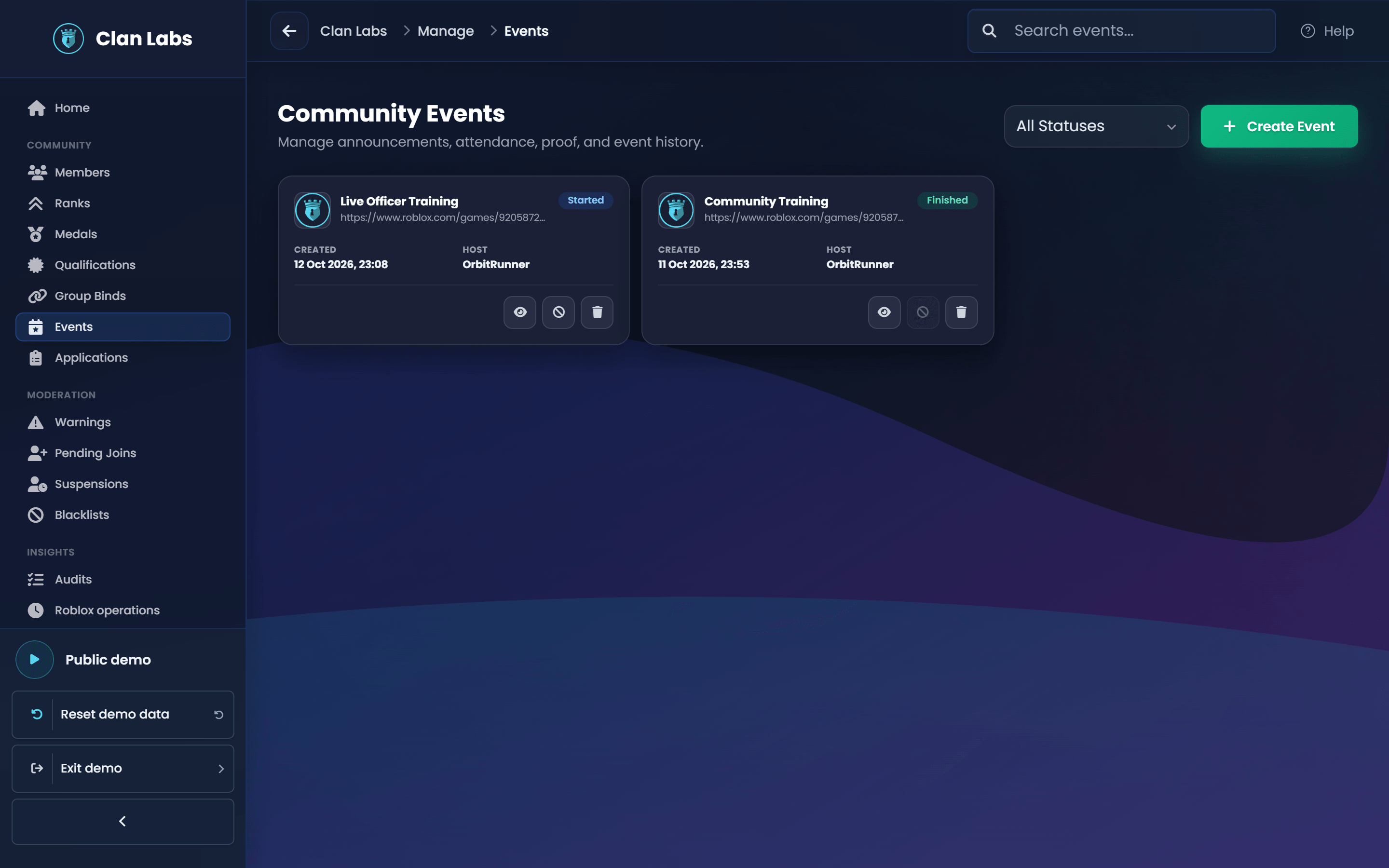This screenshot has width=1389, height=868.
Task: Click the Manage breadcrumb link
Action: pos(446,31)
